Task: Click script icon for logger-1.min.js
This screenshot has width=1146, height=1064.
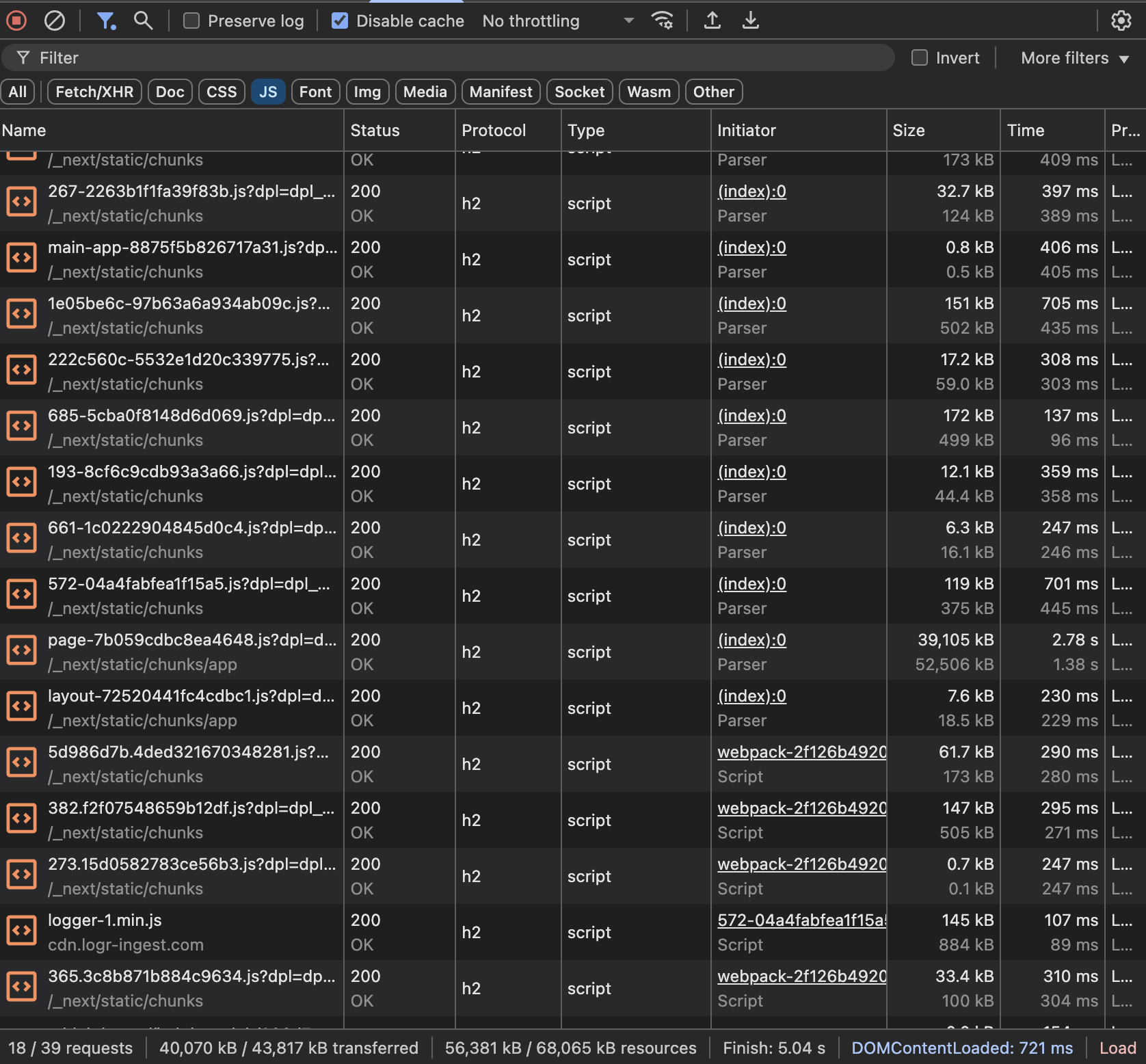Action: click(x=22, y=931)
